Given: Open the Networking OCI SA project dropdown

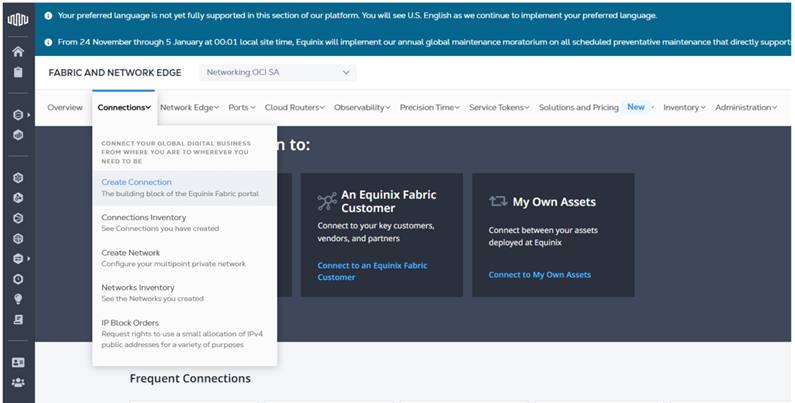Looking at the screenshot, I should click(x=278, y=73).
